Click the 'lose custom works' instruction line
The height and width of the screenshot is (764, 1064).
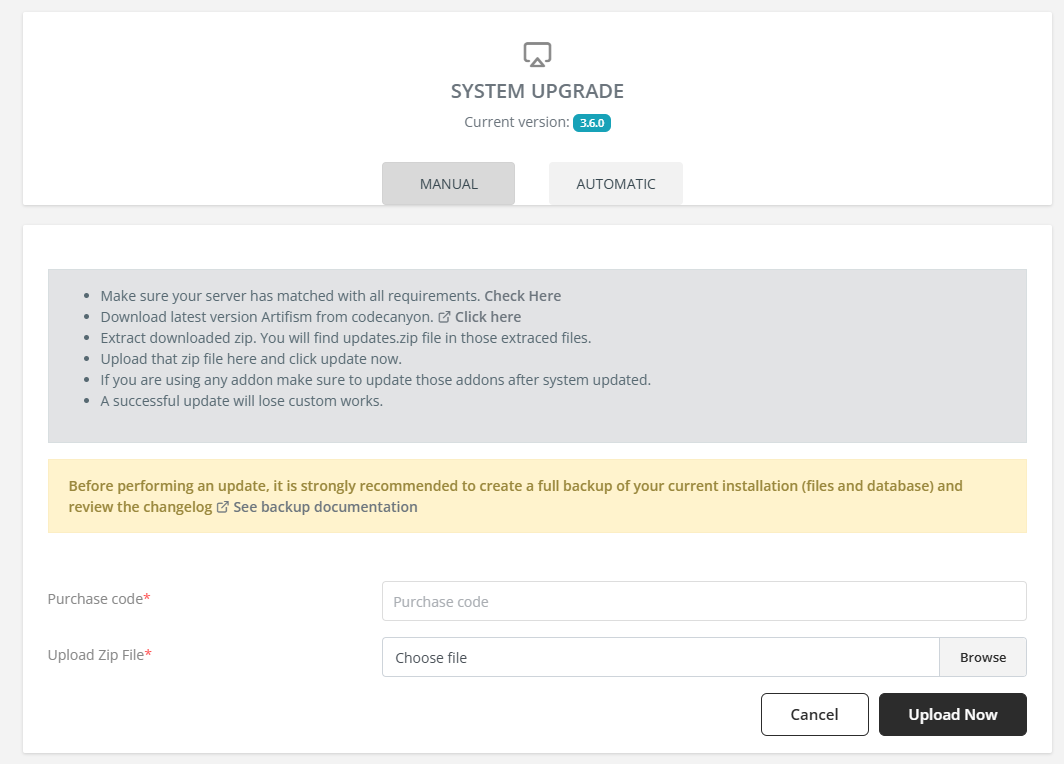coord(241,401)
